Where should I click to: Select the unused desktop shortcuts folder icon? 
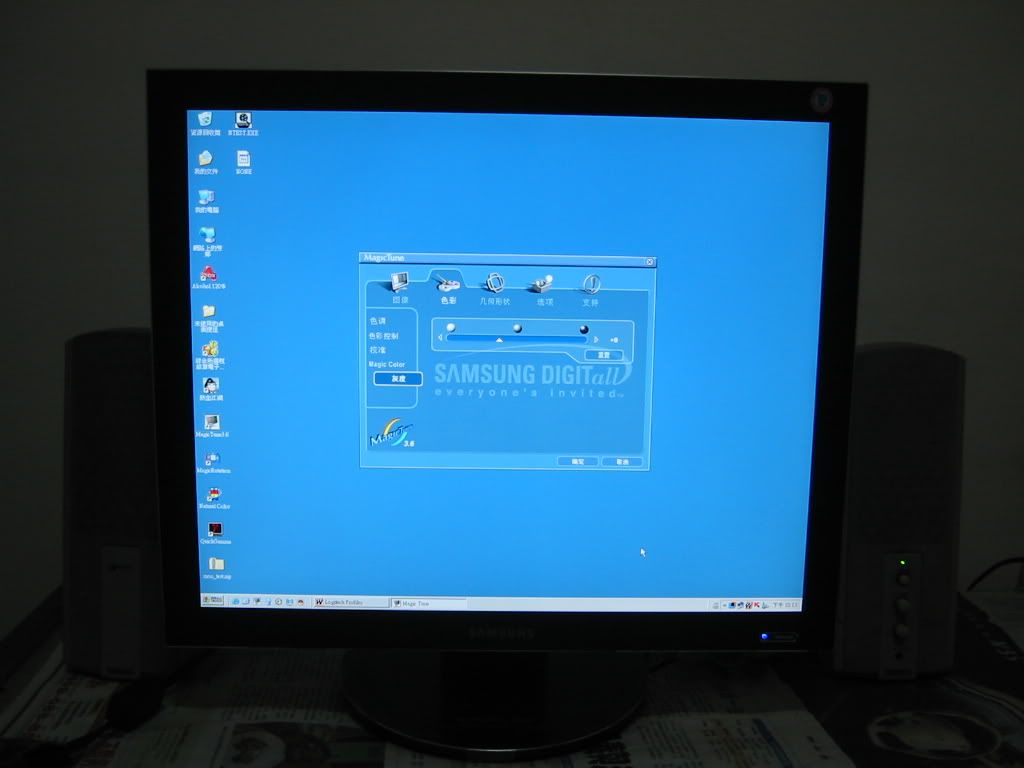coord(209,317)
